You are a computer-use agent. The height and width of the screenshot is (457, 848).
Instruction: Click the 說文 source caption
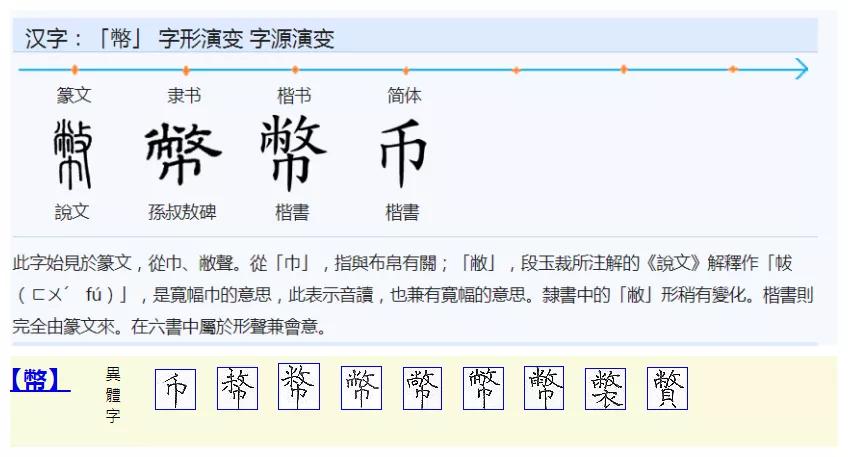click(72, 211)
